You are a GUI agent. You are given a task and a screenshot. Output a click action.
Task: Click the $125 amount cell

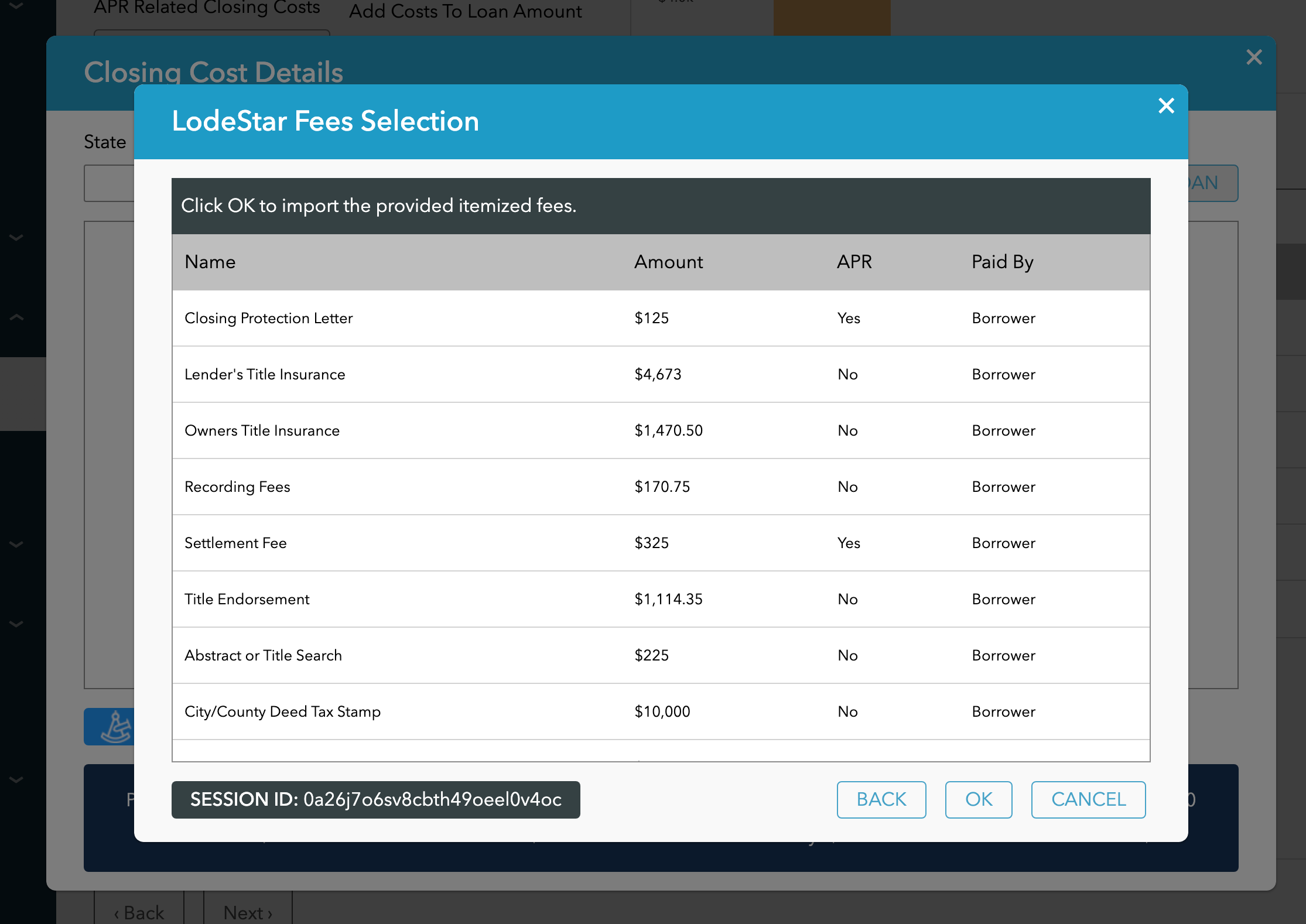[x=651, y=318]
